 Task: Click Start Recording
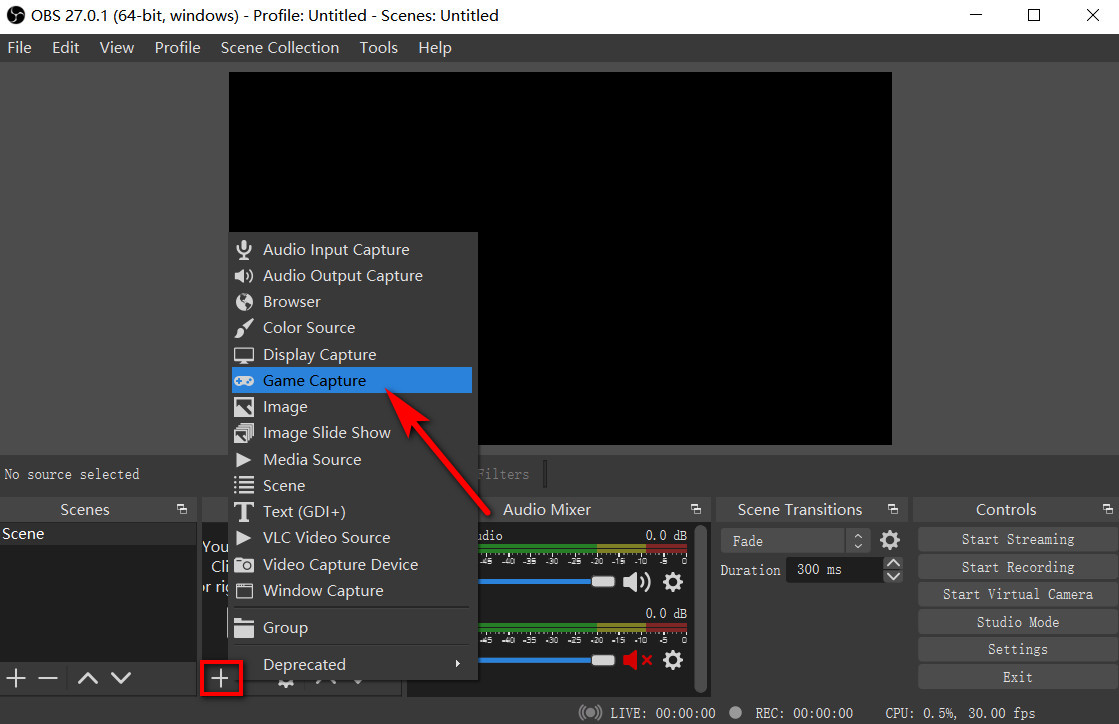click(x=1018, y=567)
